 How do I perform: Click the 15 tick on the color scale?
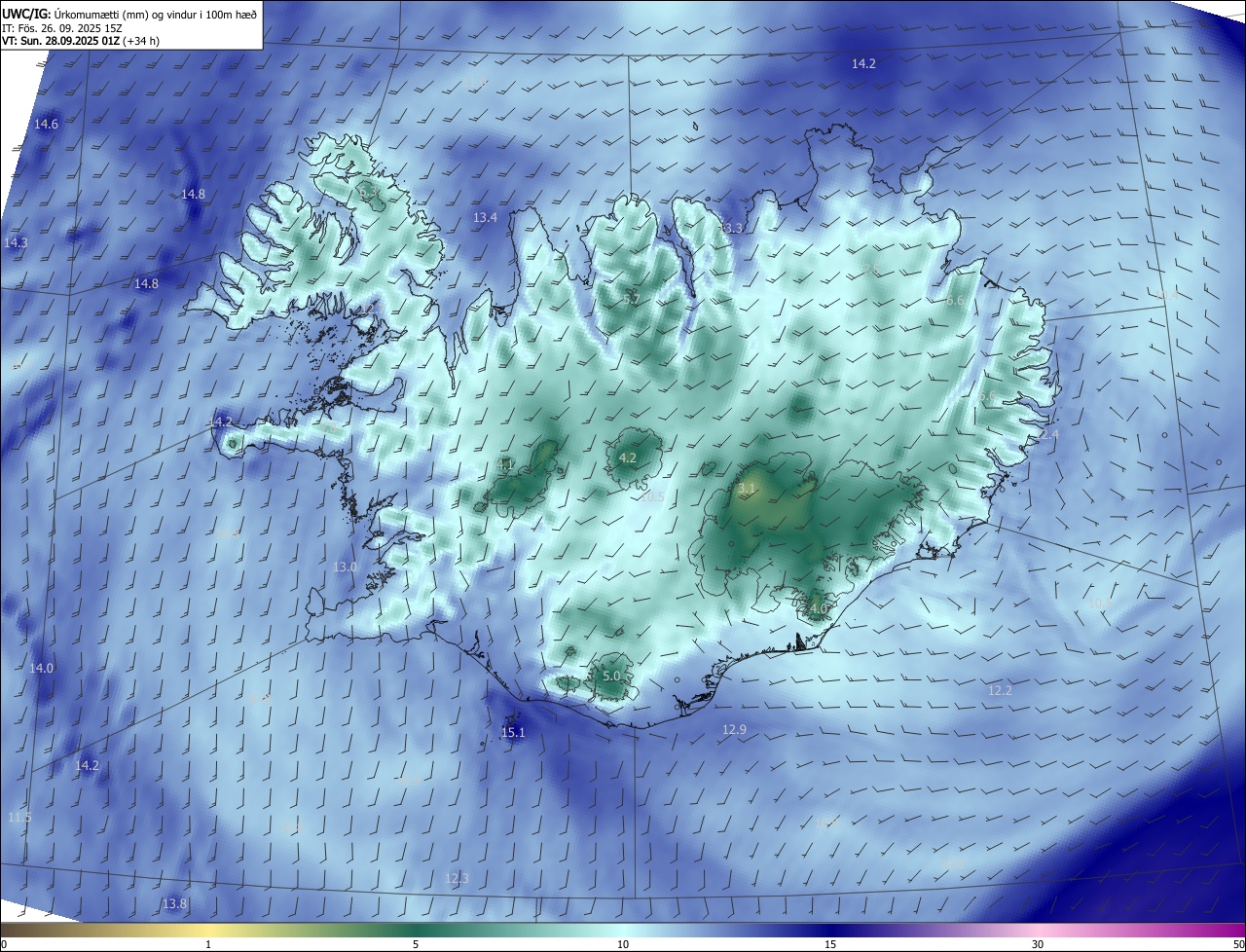click(830, 944)
